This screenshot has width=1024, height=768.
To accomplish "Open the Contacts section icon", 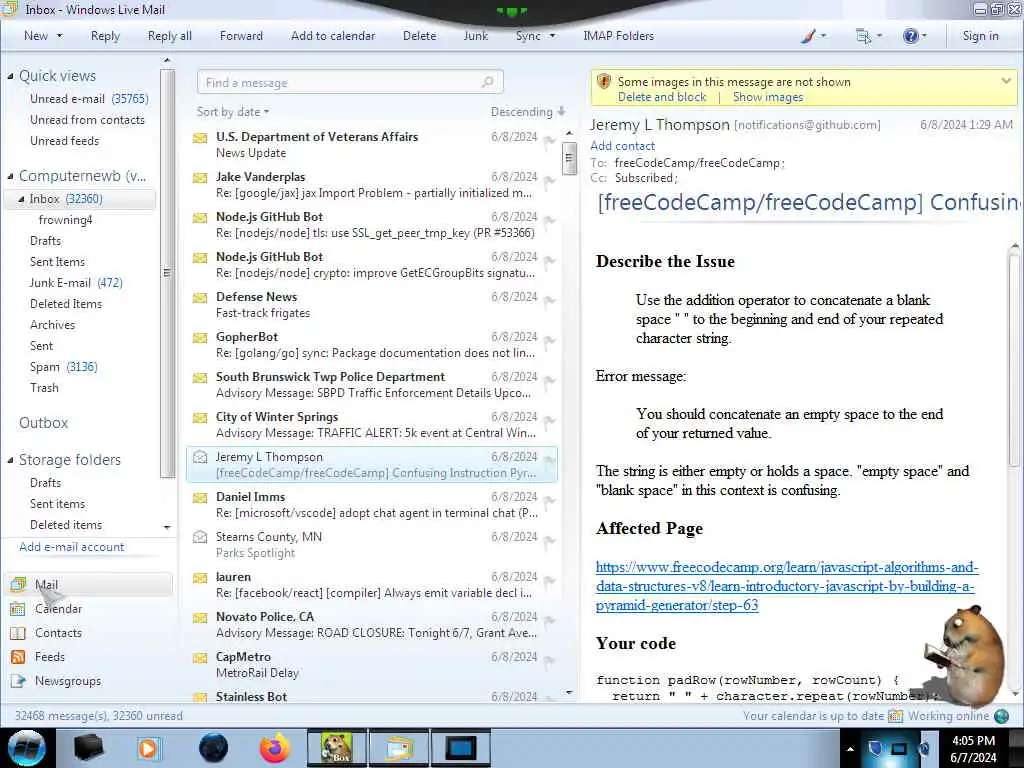I will (x=18, y=633).
